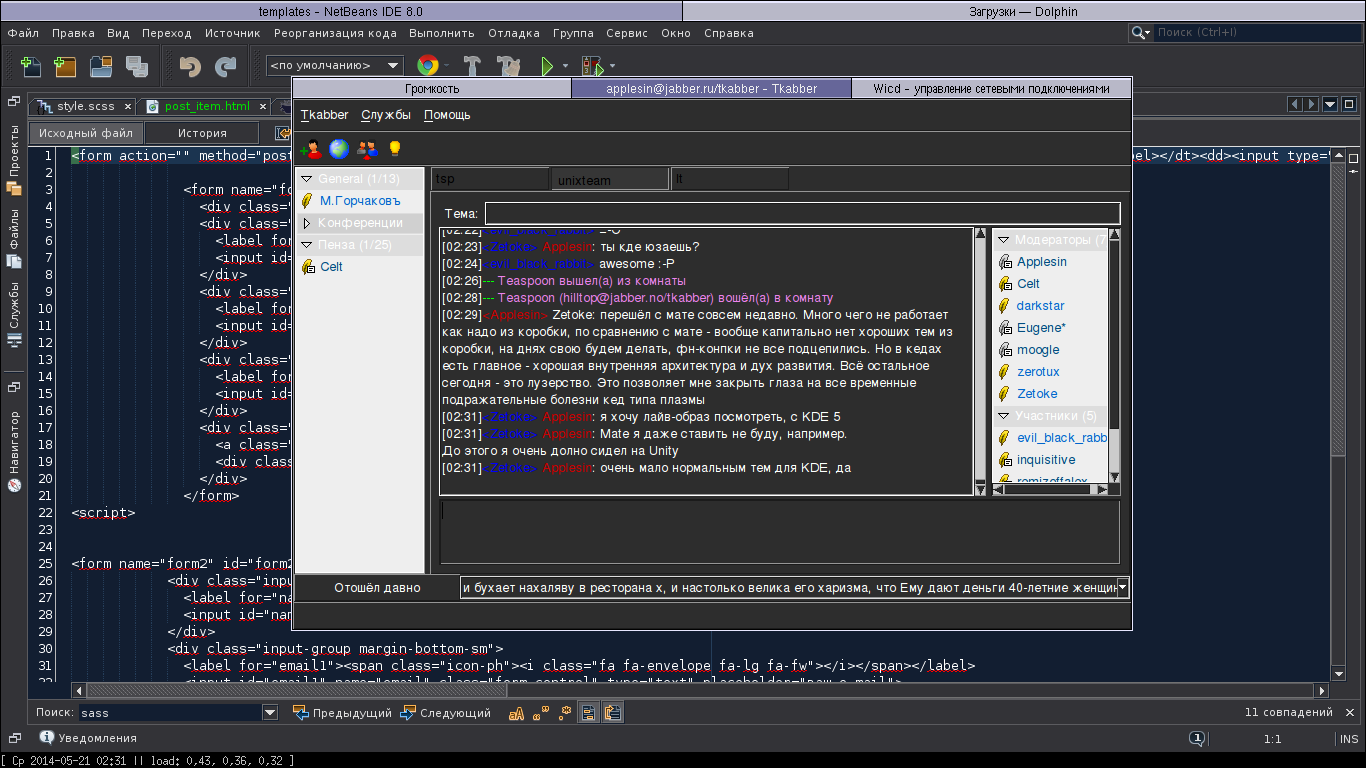Toggle whole words search option
This screenshot has width=1366, height=768.
pos(541,713)
